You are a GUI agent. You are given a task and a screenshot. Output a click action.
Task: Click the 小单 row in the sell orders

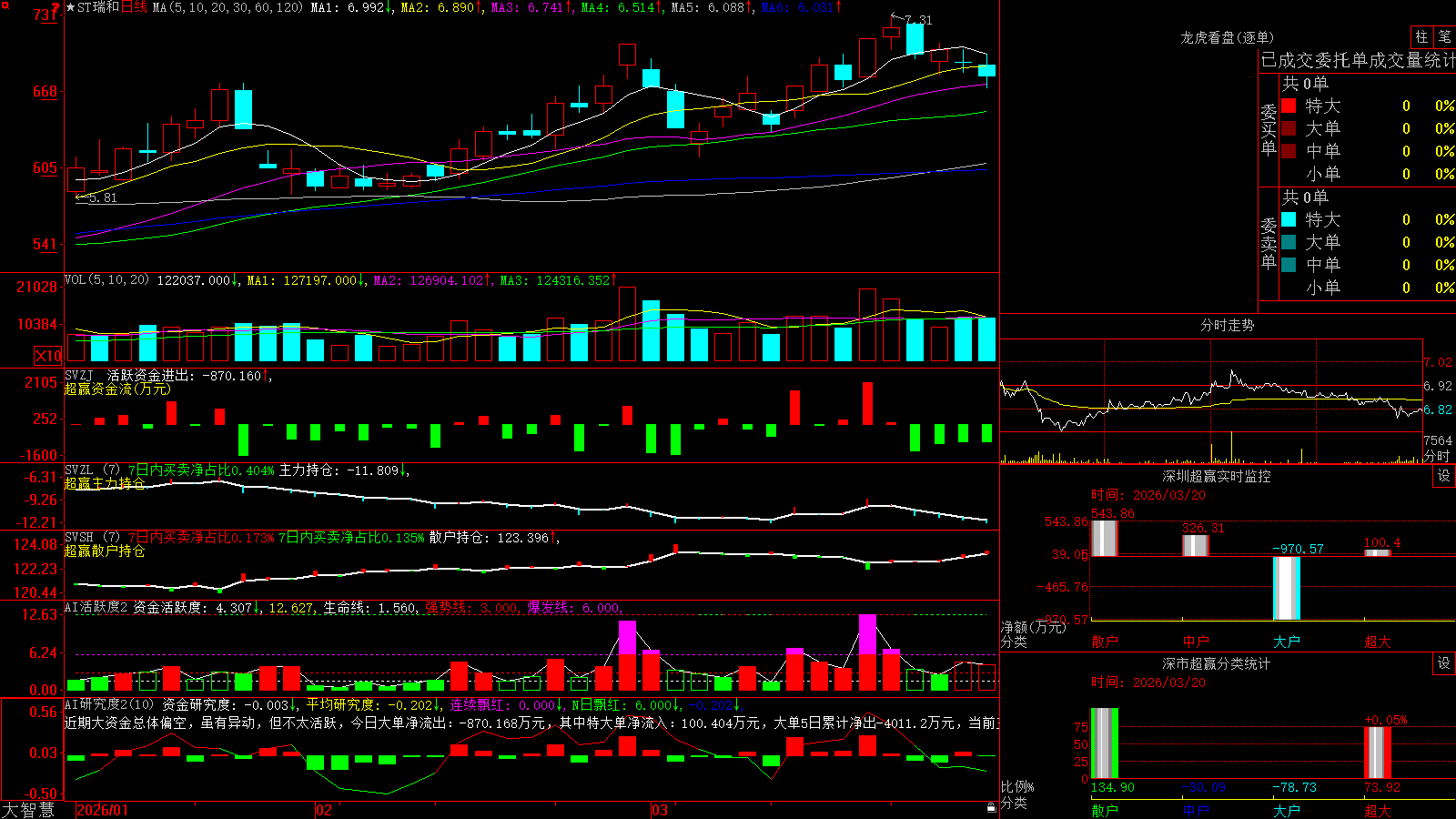(1368, 288)
